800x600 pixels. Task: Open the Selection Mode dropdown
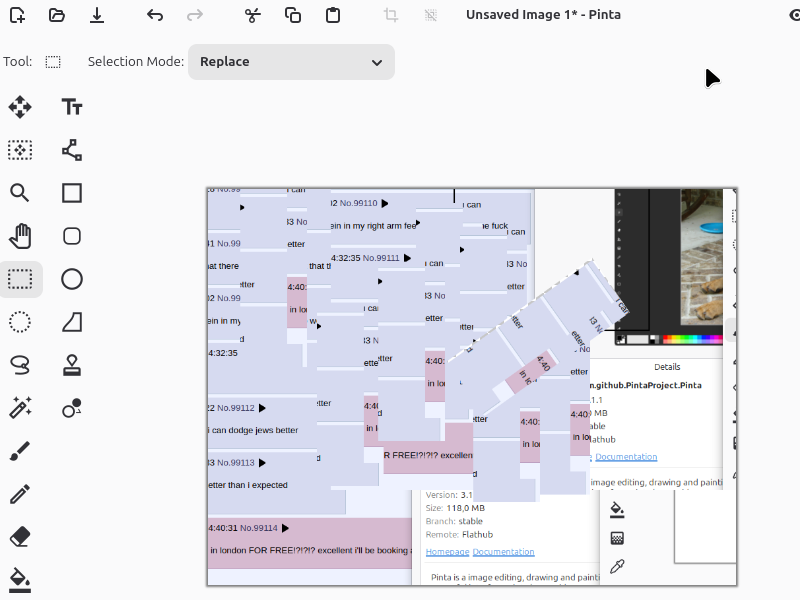pos(291,62)
